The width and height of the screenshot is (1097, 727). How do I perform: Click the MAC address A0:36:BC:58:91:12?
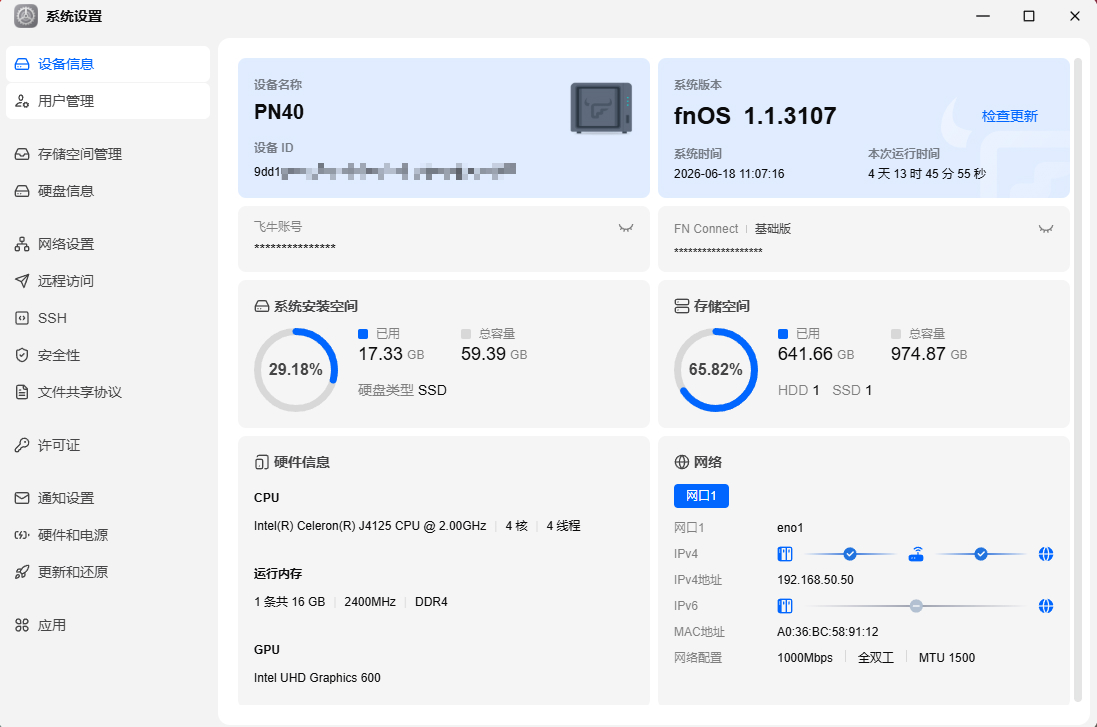(828, 632)
